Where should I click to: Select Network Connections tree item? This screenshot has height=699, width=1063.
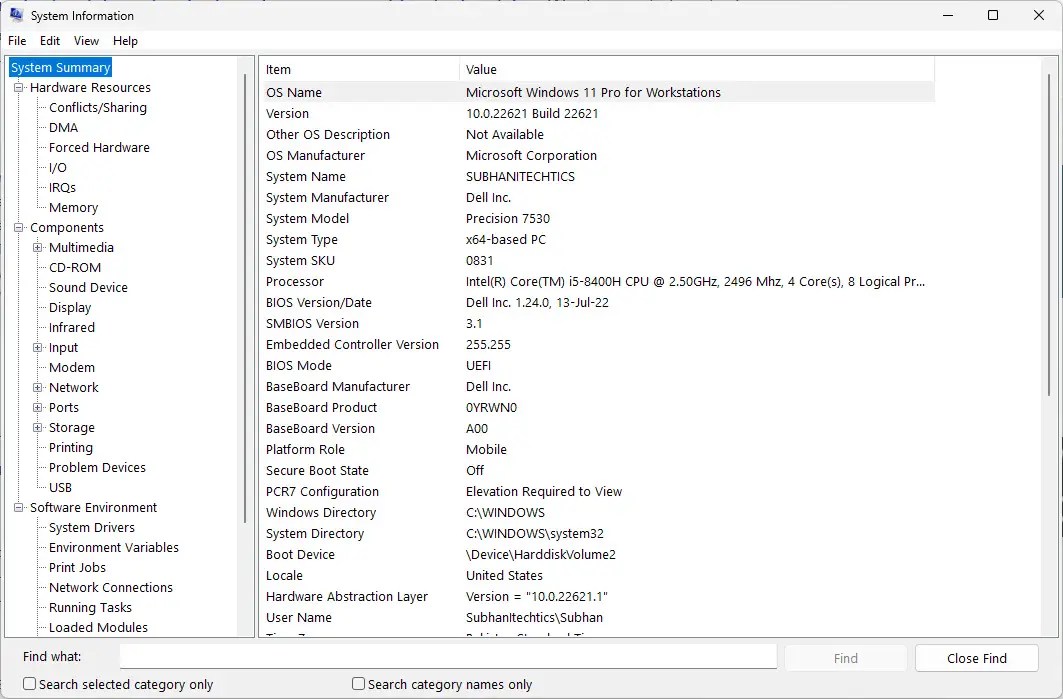click(111, 587)
